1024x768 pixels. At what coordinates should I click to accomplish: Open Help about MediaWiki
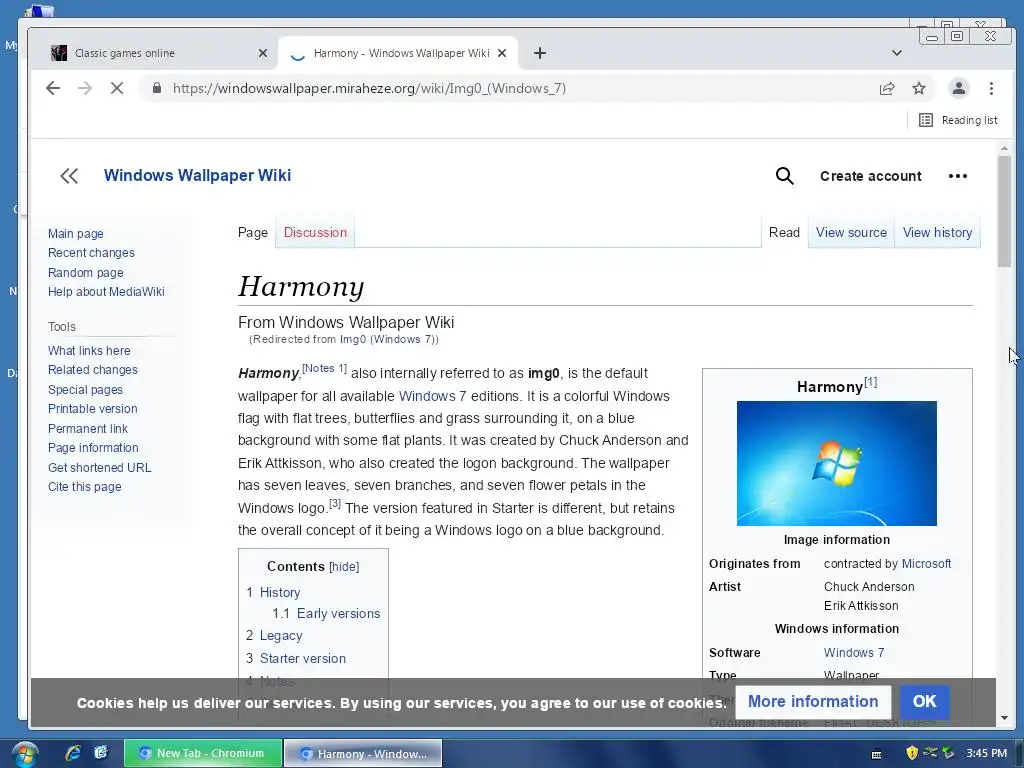coord(106,291)
